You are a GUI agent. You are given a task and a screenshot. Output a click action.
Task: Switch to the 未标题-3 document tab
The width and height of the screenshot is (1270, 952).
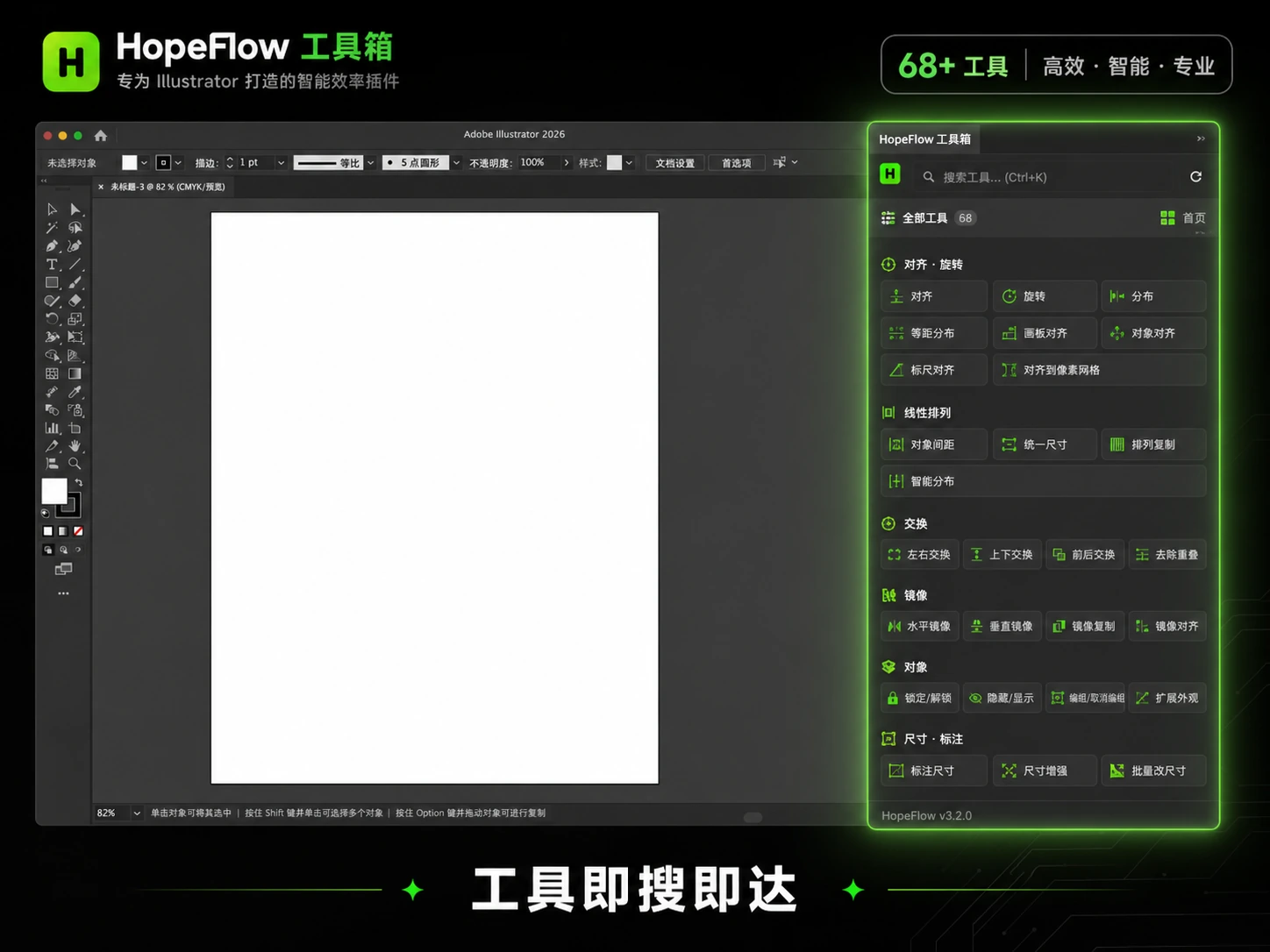click(168, 187)
